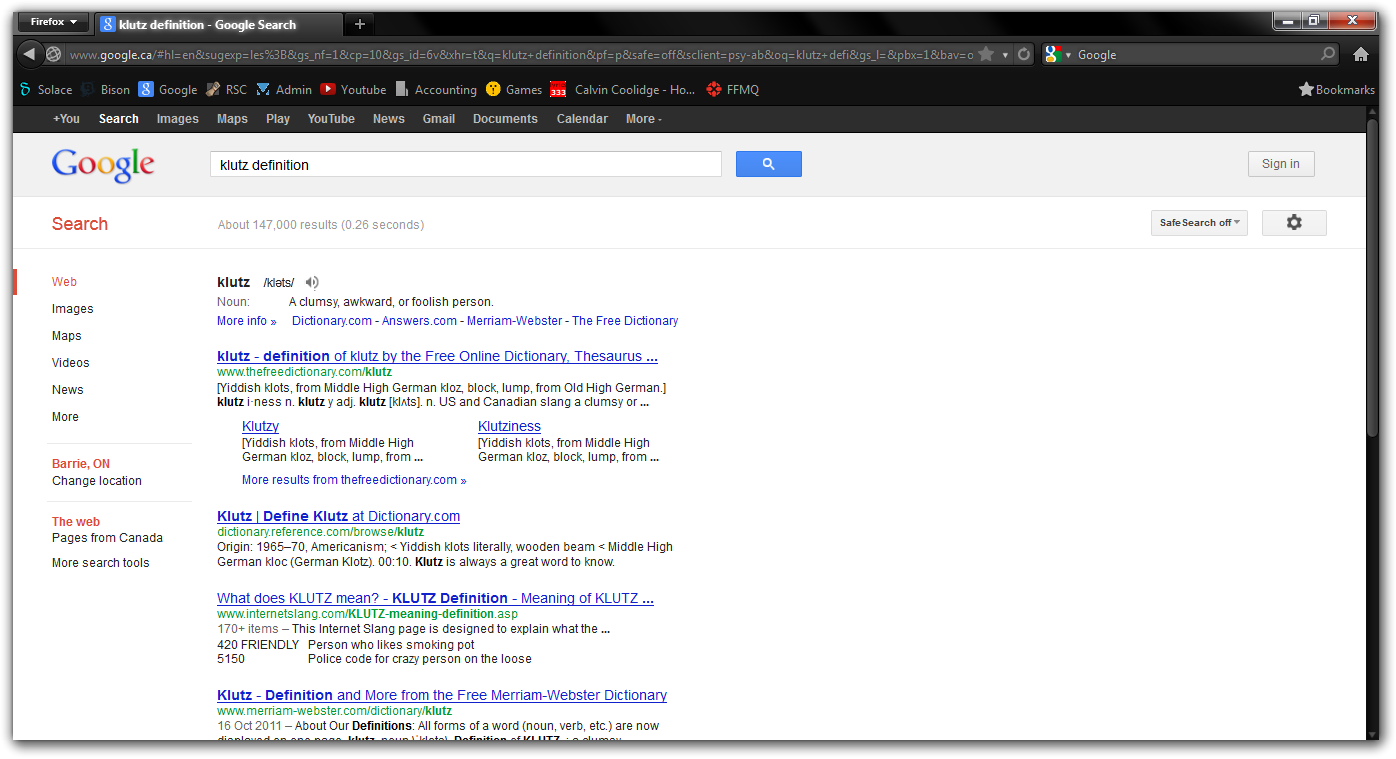Open the Admin bookmark
The width and height of the screenshot is (1396, 759).
(284, 90)
